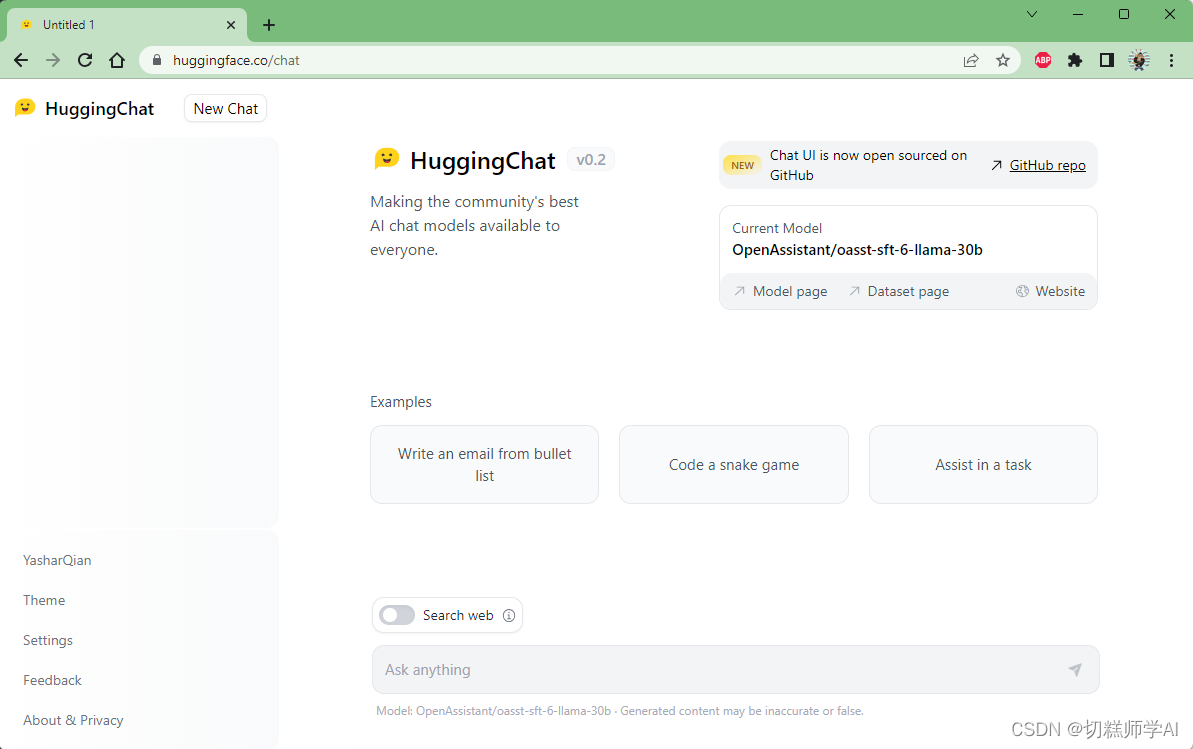Click the share page icon
Viewport: 1193px width, 749px height.
[x=971, y=60]
